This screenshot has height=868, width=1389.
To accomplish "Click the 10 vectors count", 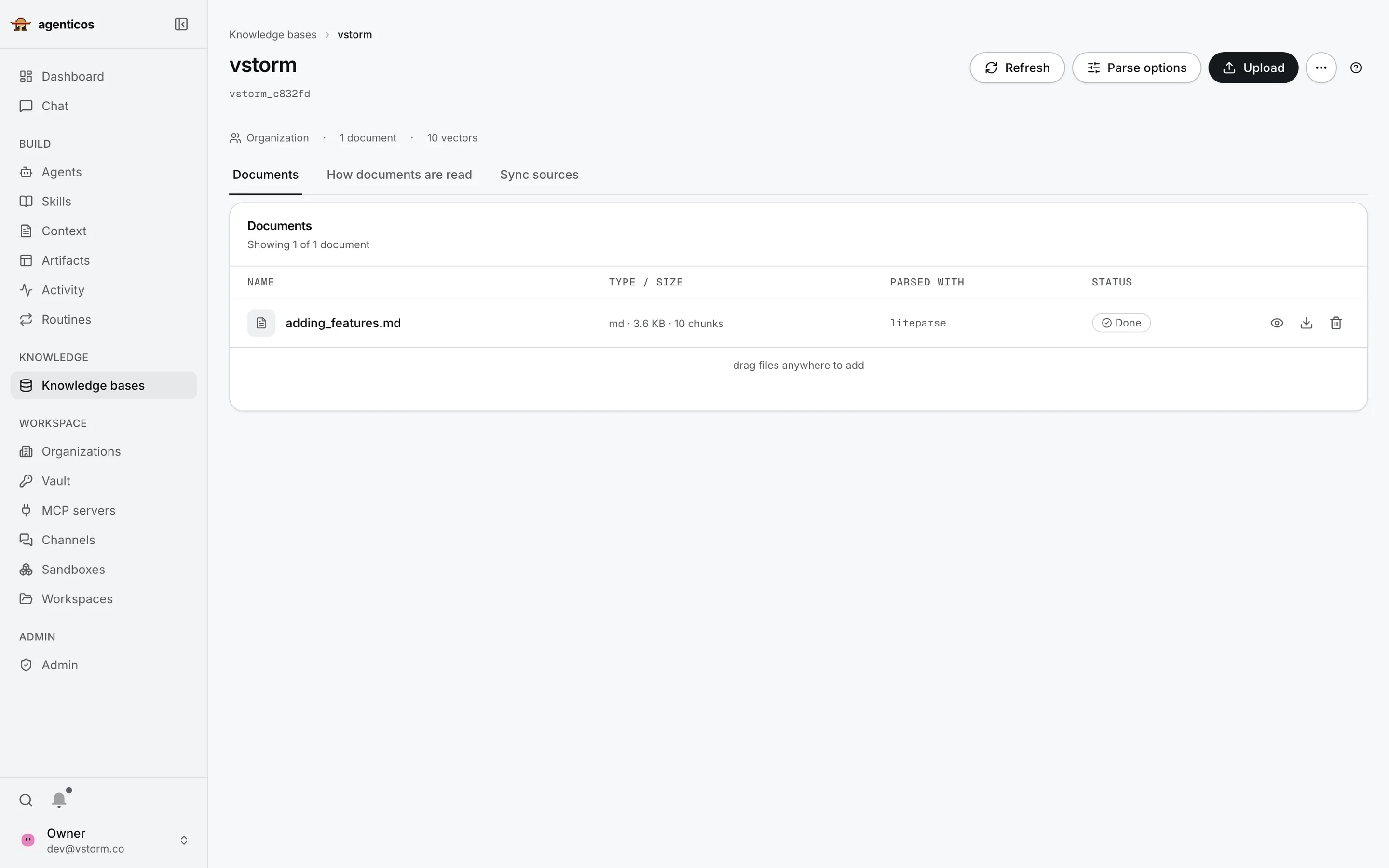I will tap(452, 138).
